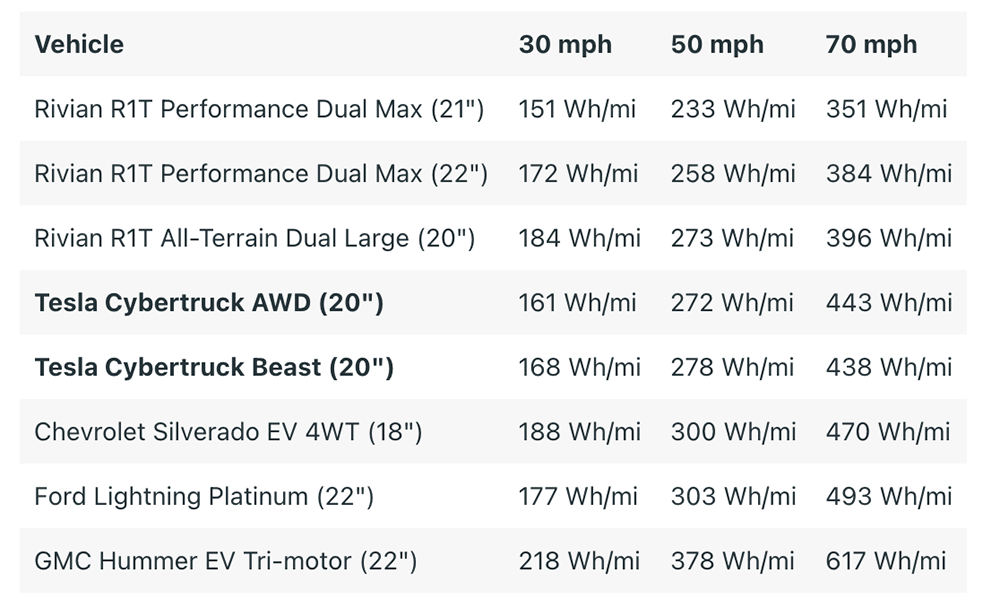
Task: Select the 30 mph column header
Action: pos(565,45)
